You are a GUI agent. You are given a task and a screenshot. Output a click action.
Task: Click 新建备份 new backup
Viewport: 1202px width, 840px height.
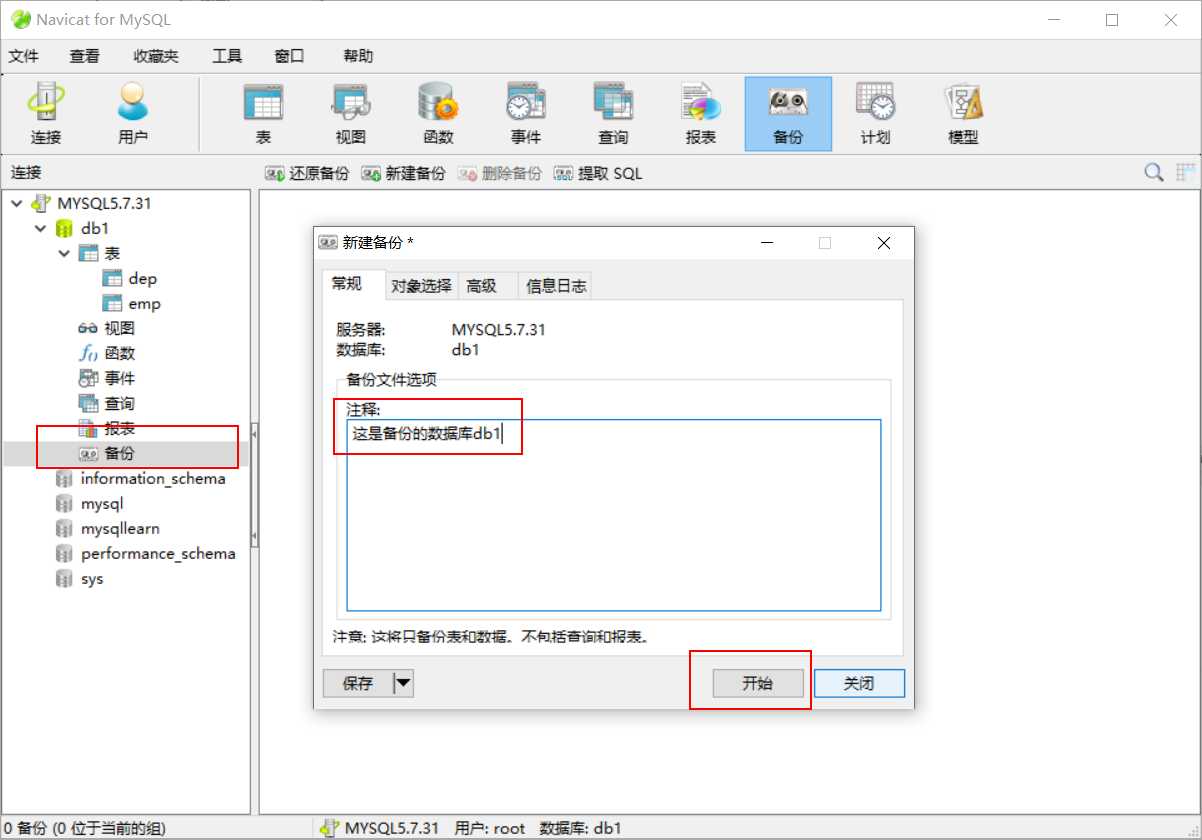[x=403, y=173]
